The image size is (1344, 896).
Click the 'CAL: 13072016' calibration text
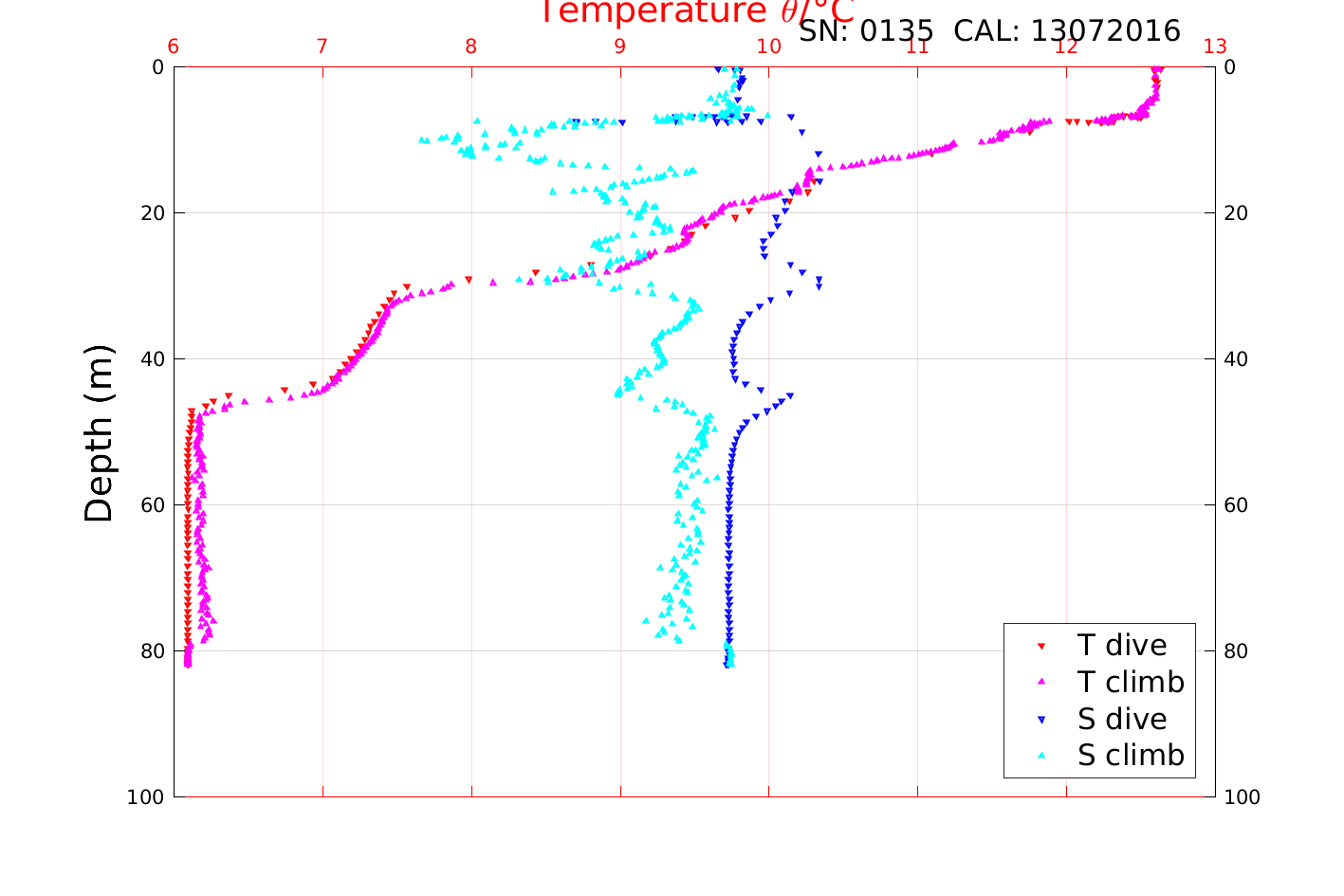point(1067,31)
